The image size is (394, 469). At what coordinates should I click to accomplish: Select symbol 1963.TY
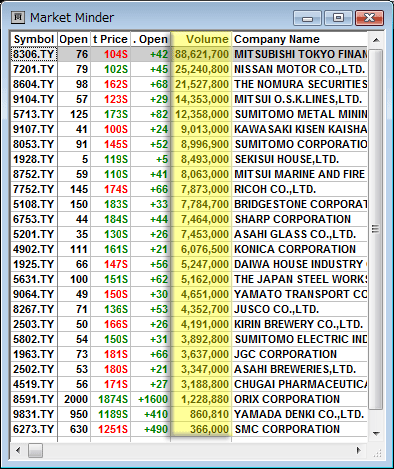click(x=33, y=354)
